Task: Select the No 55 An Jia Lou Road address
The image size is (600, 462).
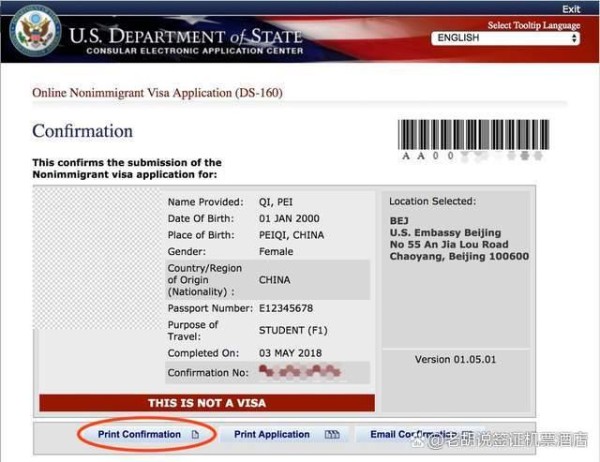Action: click(x=449, y=244)
